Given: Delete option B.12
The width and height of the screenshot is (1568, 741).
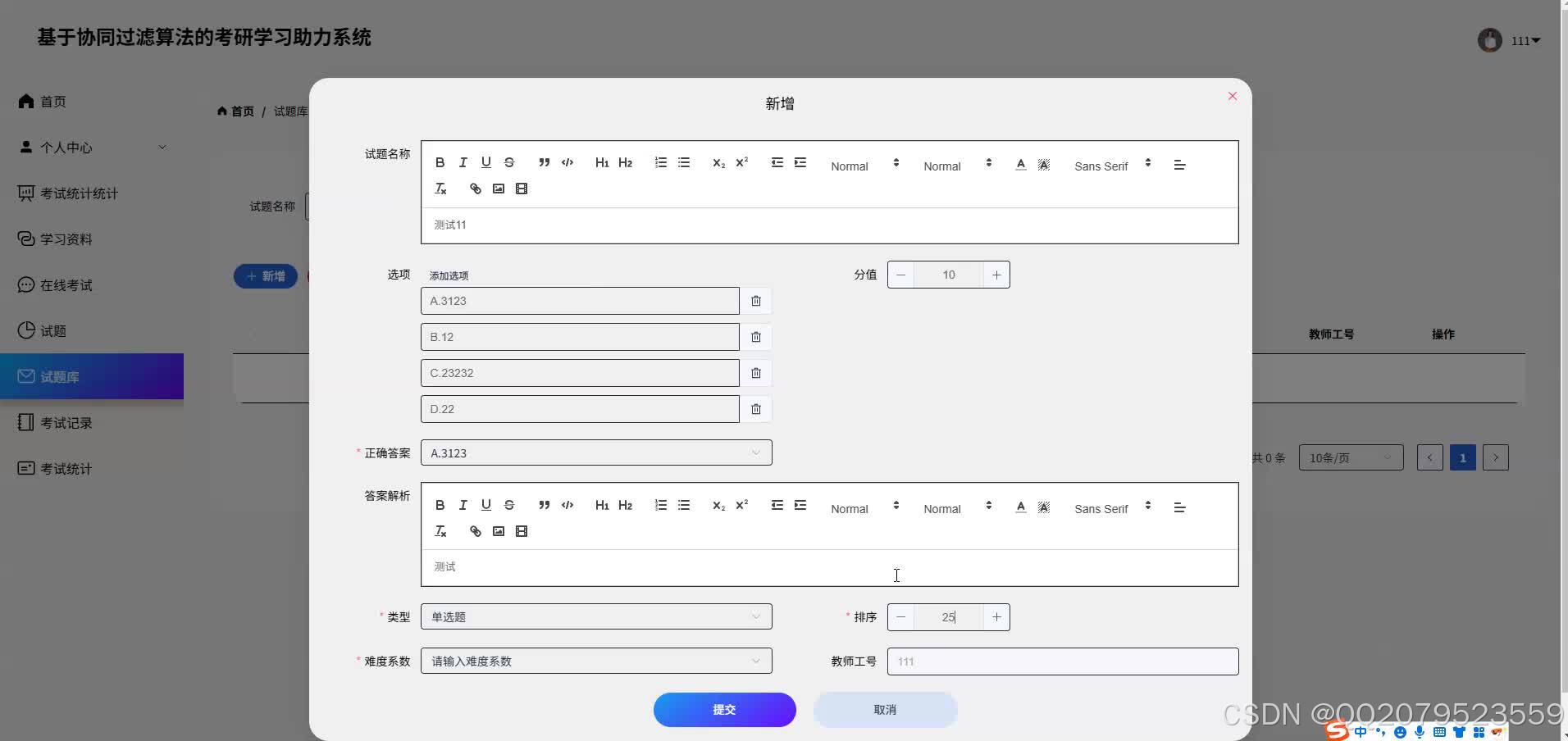Looking at the screenshot, I should click(756, 337).
